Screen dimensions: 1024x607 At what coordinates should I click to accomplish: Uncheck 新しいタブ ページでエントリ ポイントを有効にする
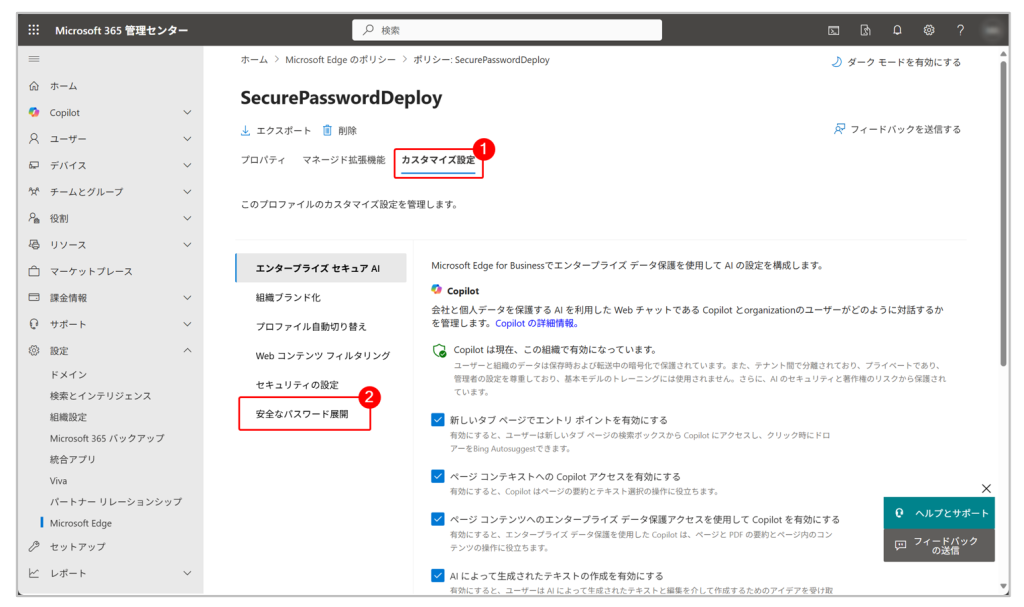(438, 419)
